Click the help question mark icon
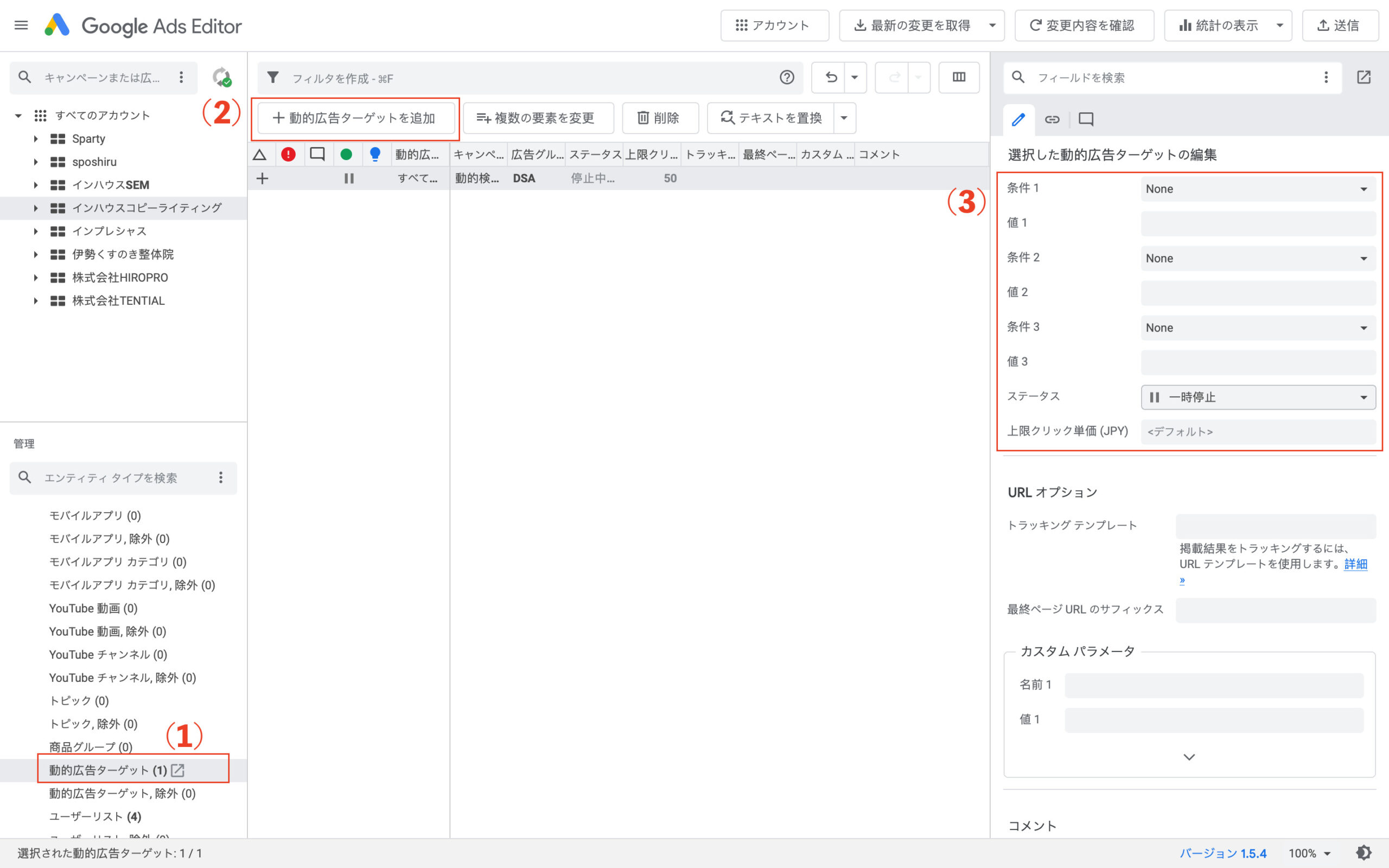 (787, 78)
